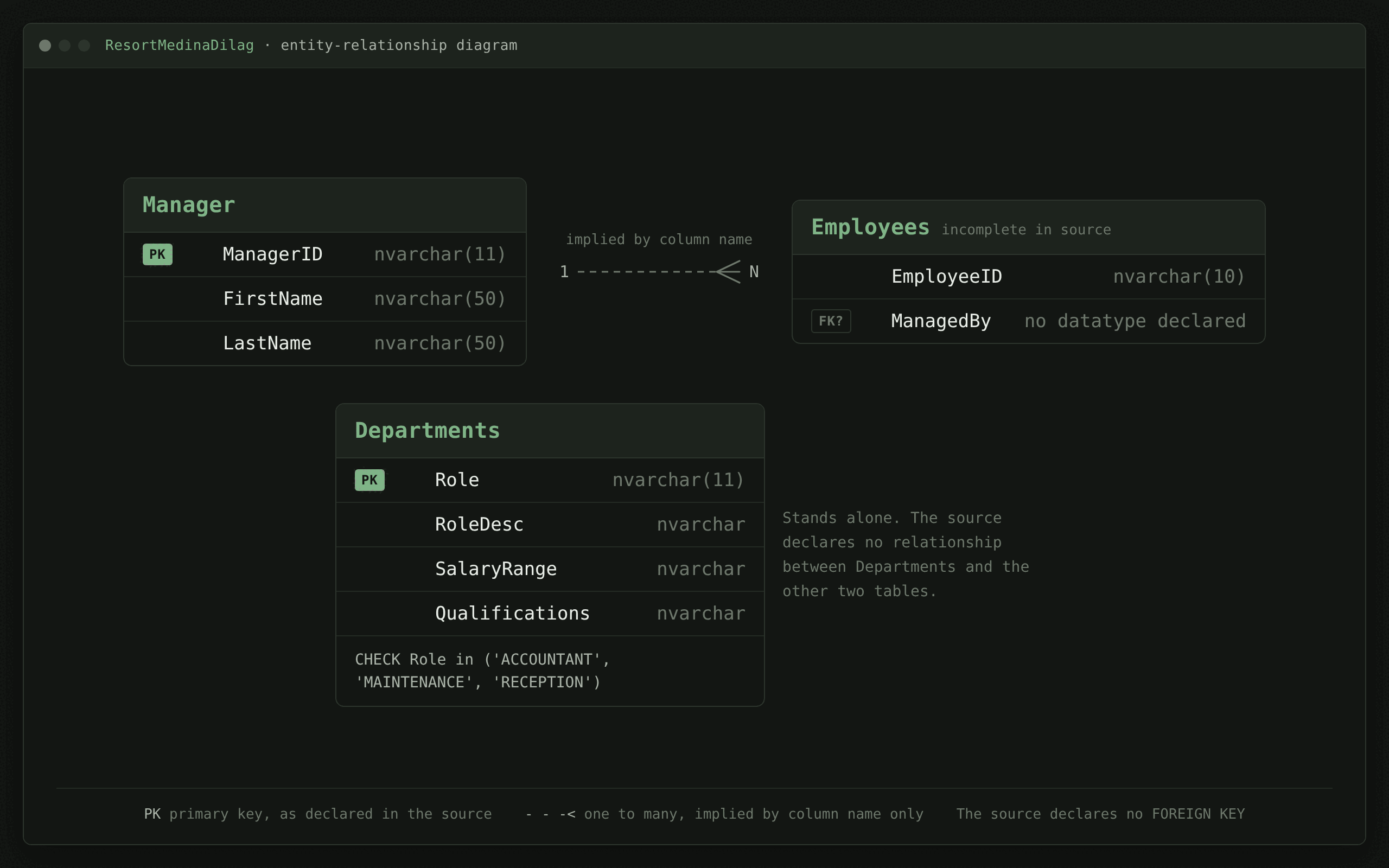
Task: Click the CHECK Role constraint text
Action: click(x=482, y=671)
